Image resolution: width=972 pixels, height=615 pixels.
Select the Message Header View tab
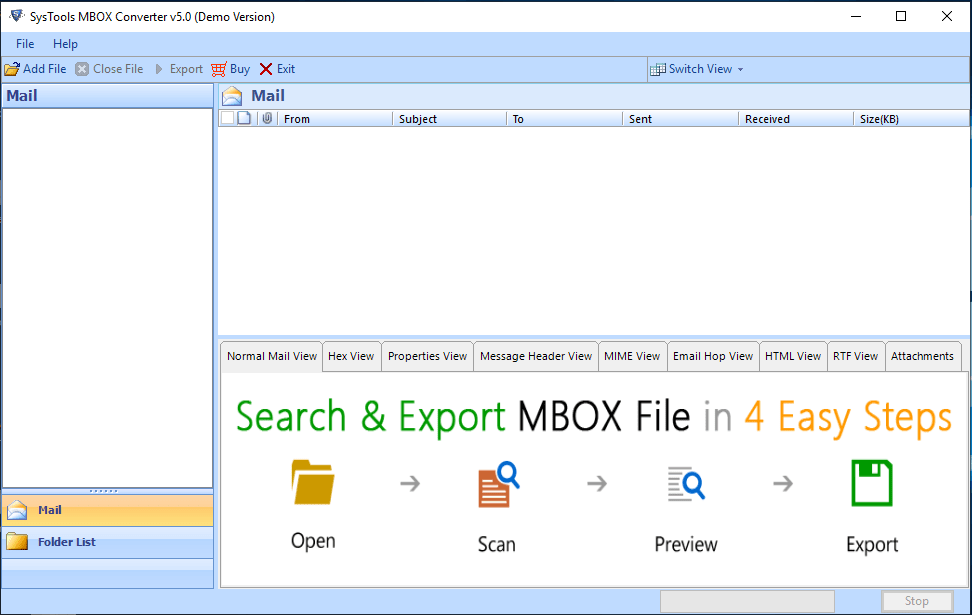click(535, 356)
